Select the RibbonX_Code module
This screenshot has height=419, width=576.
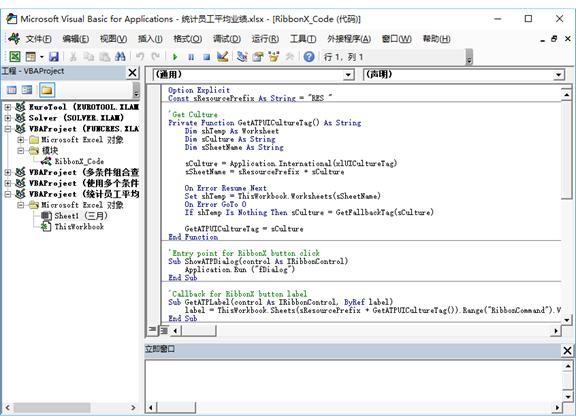(79, 161)
